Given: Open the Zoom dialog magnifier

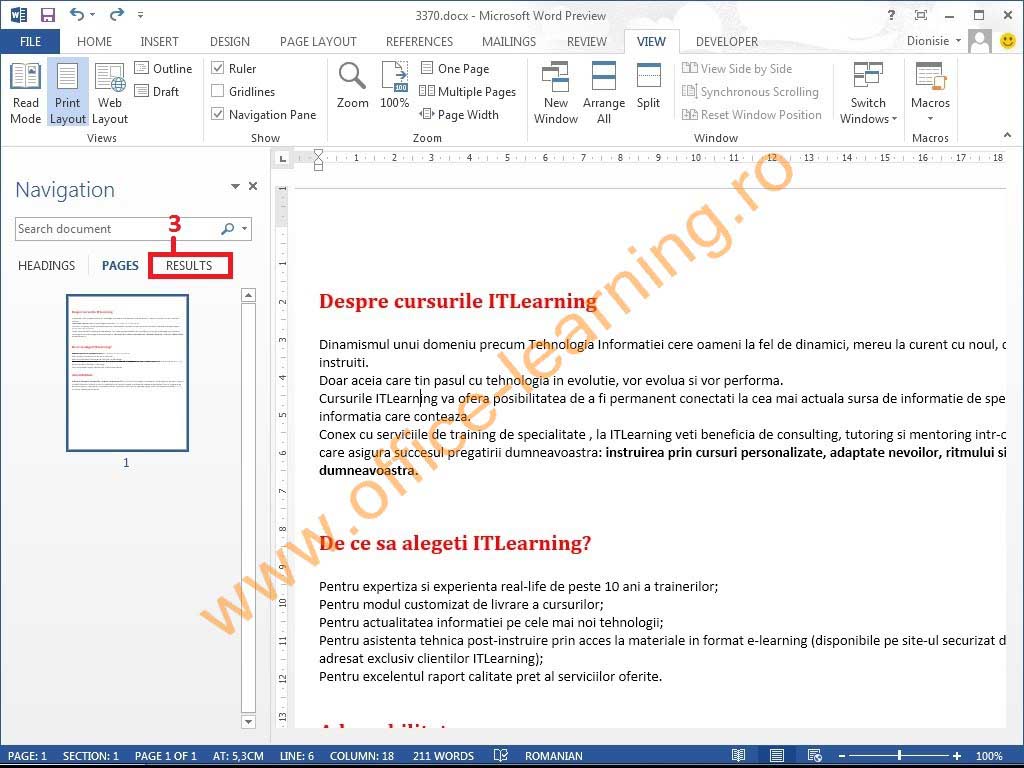Looking at the screenshot, I should (352, 86).
